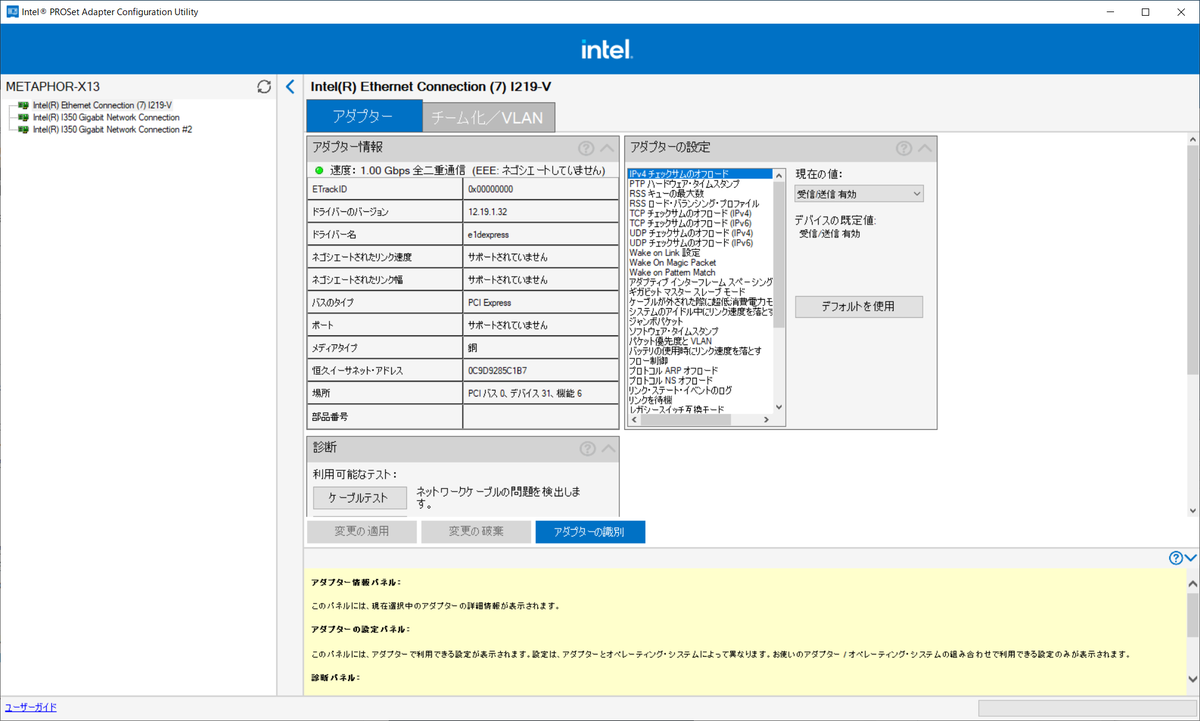Maximize the PROSet Adapter Configuration Utility window
1200x721 pixels.
pos(1145,12)
